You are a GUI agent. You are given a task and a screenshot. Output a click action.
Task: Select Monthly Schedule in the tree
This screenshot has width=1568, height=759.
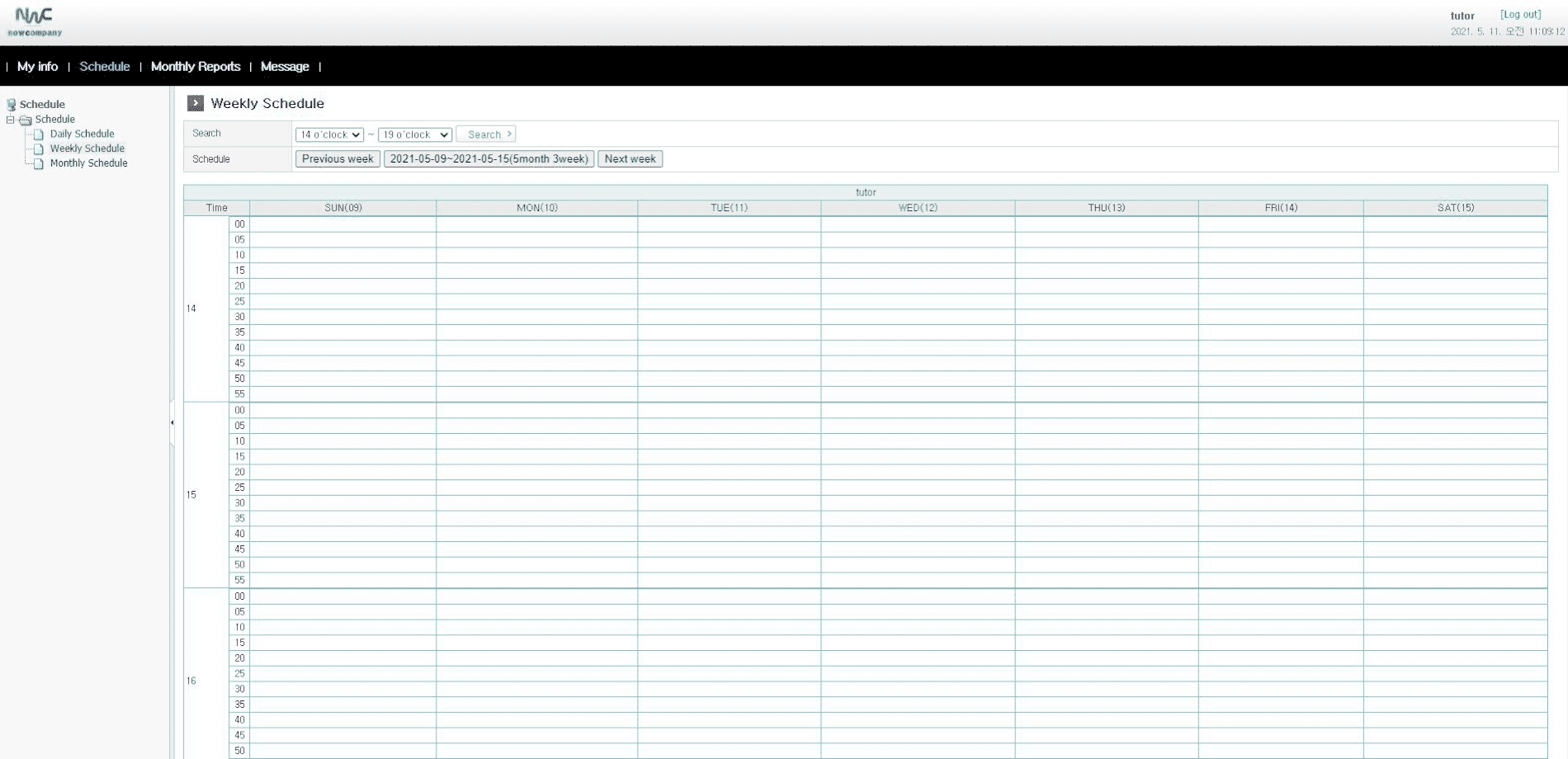pyautogui.click(x=88, y=163)
